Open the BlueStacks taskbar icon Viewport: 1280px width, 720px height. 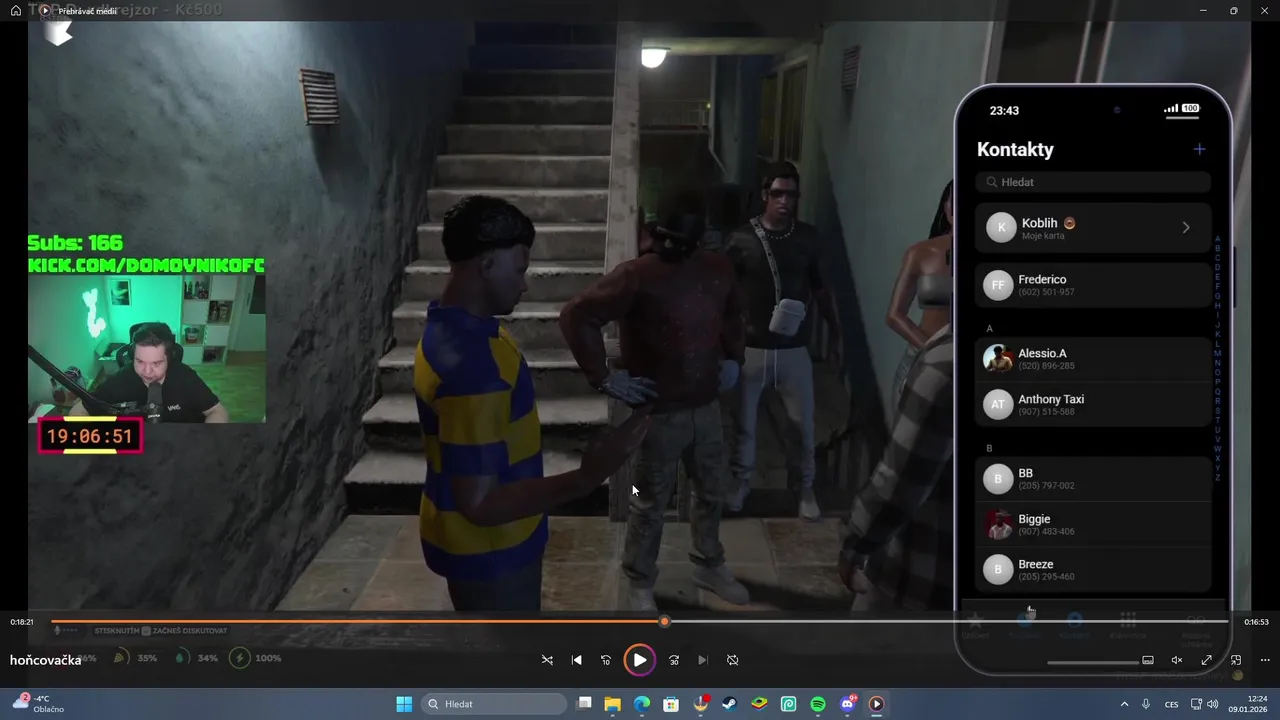click(x=759, y=704)
